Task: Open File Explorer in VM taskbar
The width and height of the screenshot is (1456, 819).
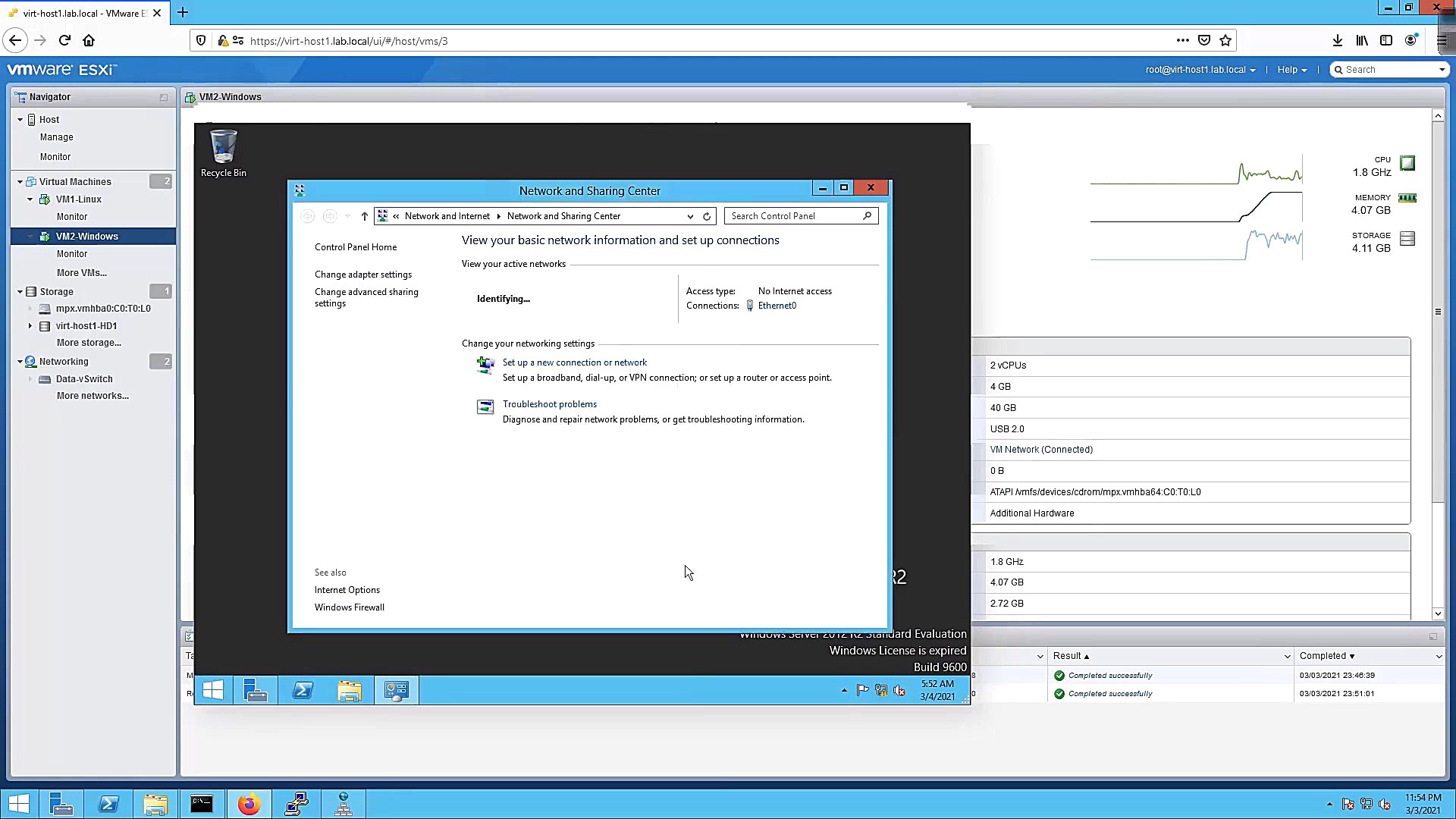Action: click(x=349, y=690)
